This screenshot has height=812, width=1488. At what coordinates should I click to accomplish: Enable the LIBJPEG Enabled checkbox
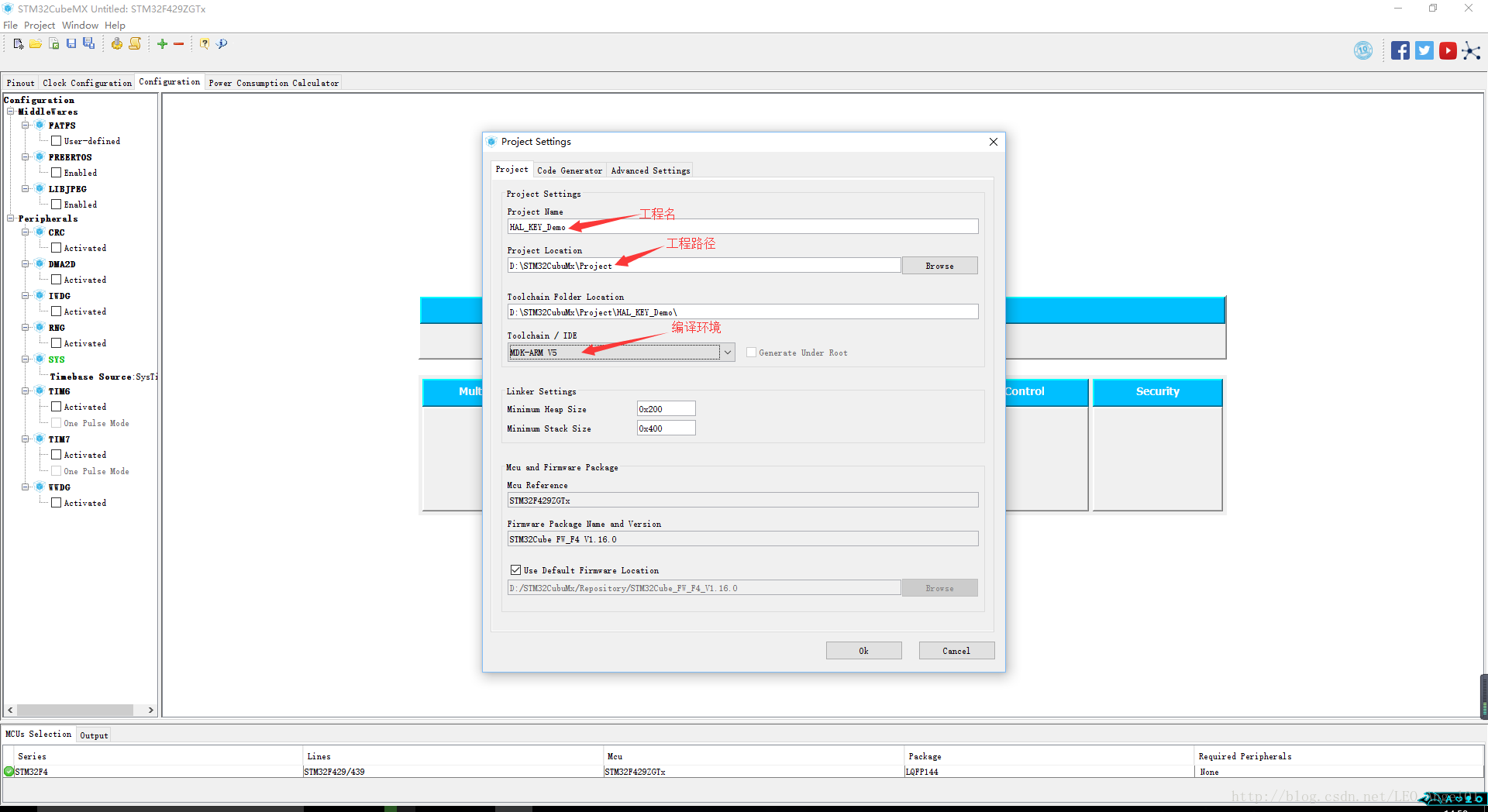point(56,205)
